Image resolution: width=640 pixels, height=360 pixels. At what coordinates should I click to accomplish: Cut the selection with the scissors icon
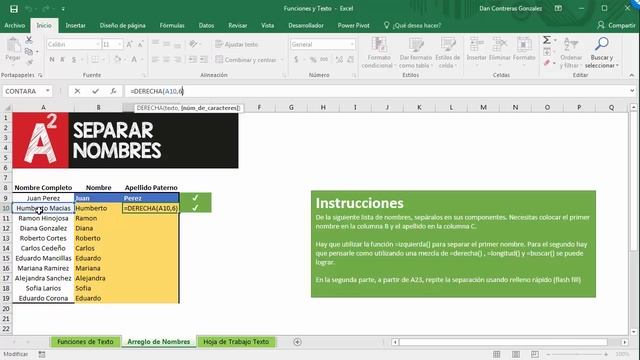tap(29, 40)
